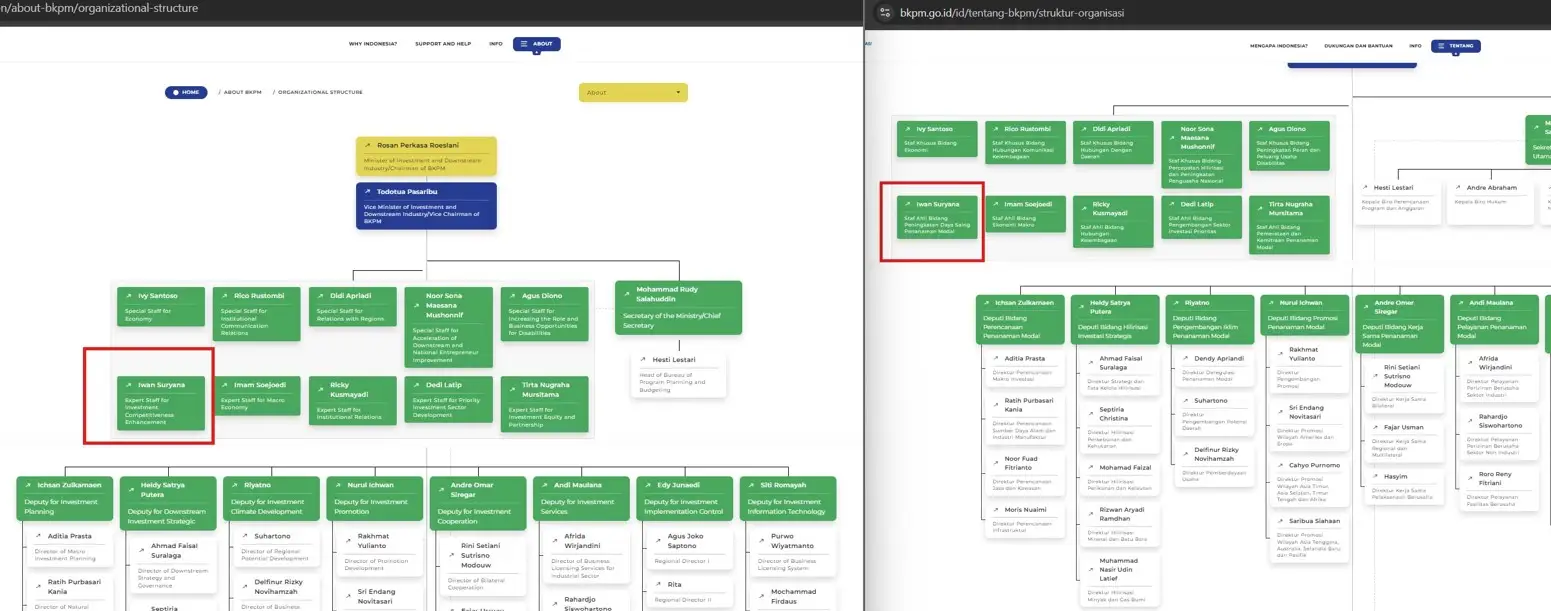This screenshot has width=1551, height=611.
Task: Click ORGANIZATIONAL STRUCTURE breadcrumb link
Action: tap(320, 92)
